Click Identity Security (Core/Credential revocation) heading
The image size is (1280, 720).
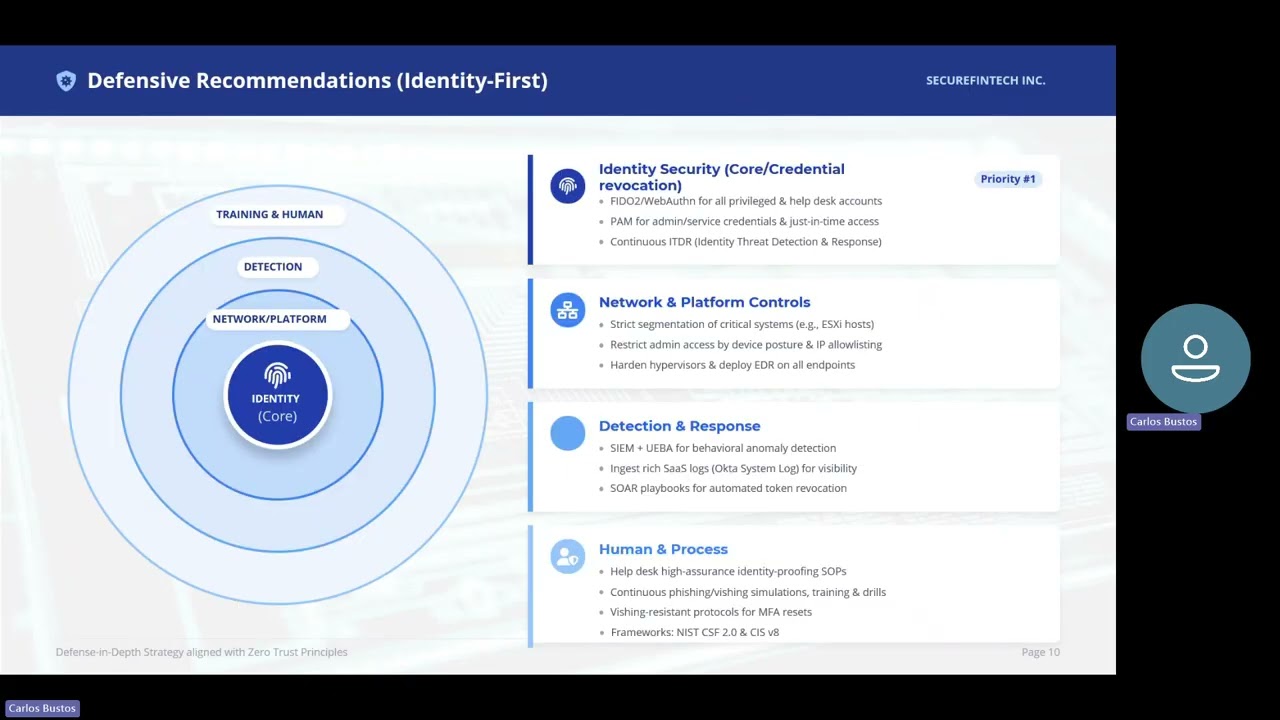721,177
